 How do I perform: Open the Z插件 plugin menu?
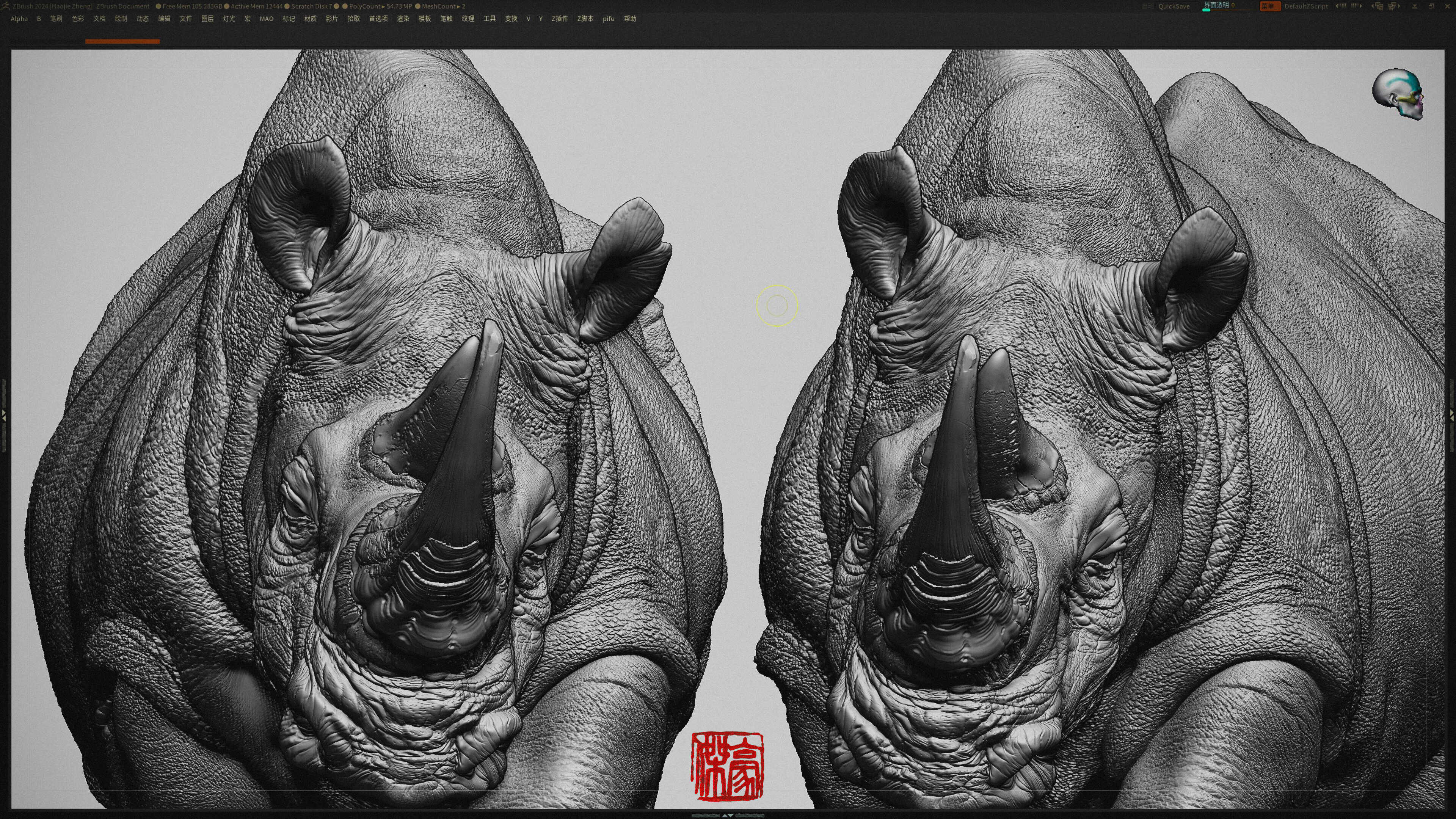click(560, 19)
